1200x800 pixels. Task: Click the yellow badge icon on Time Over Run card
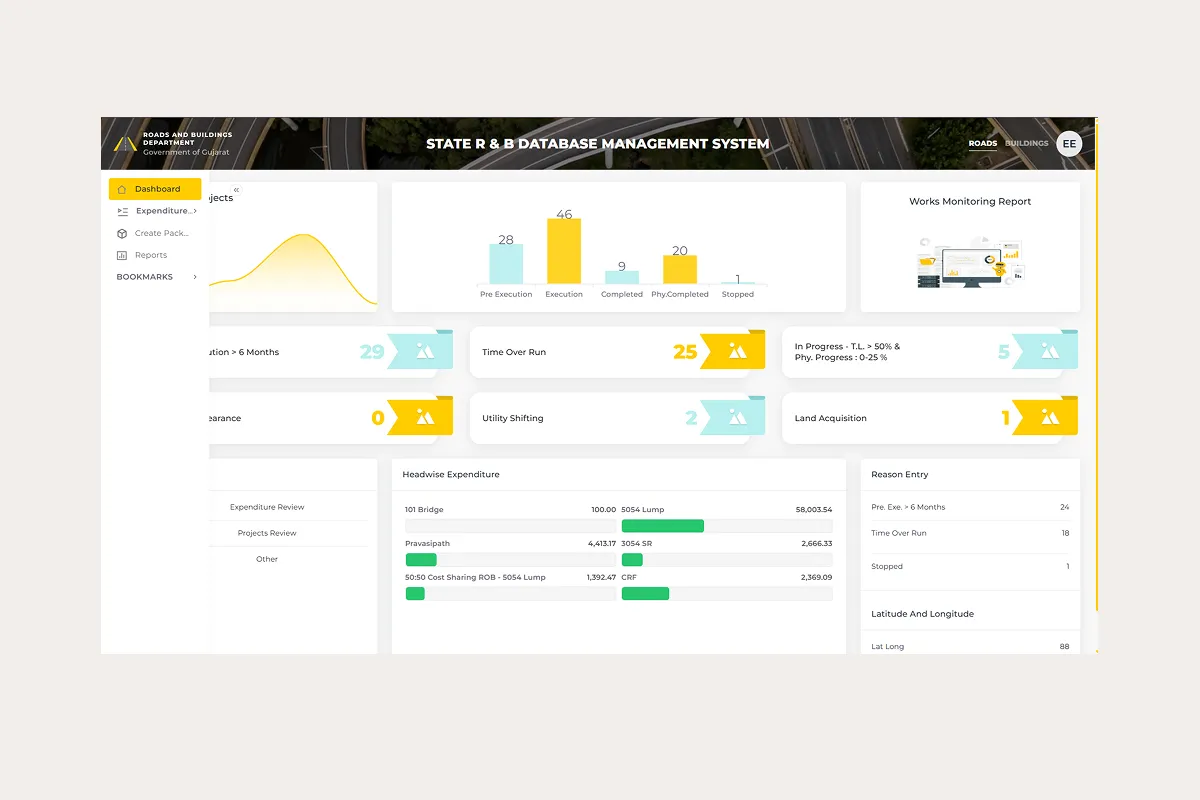click(x=736, y=350)
